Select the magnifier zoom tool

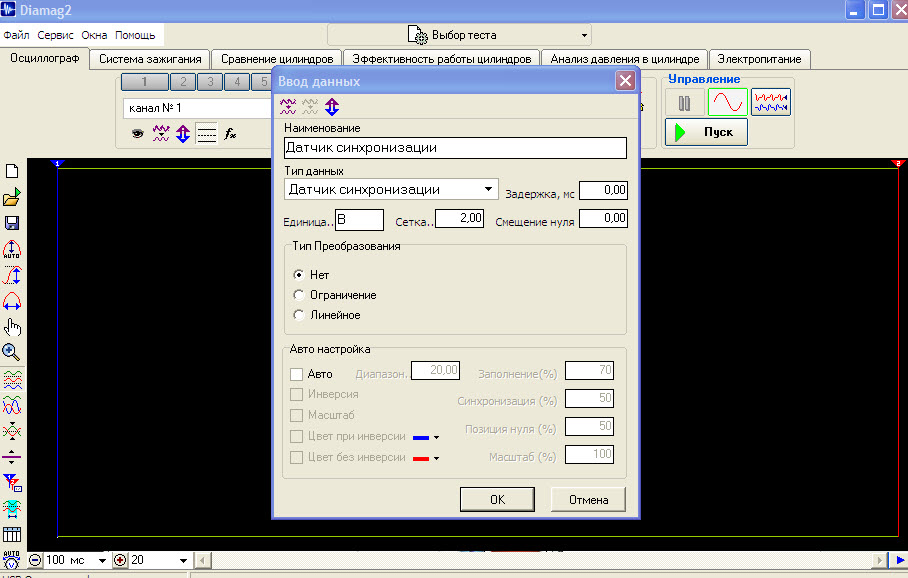(x=12, y=352)
